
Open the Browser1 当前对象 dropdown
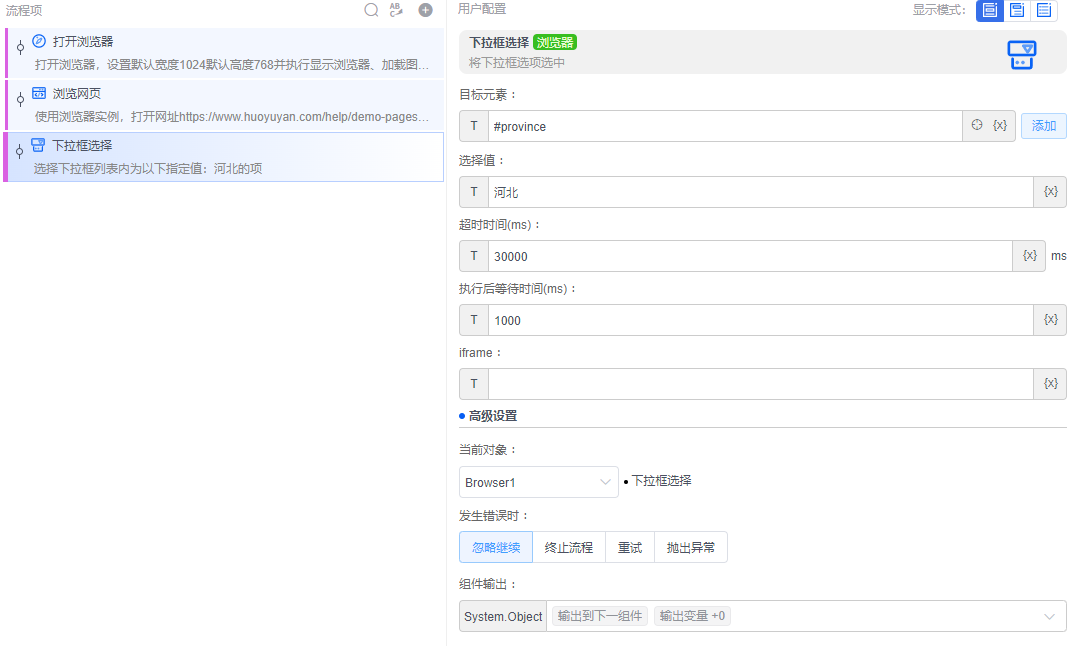(x=538, y=482)
